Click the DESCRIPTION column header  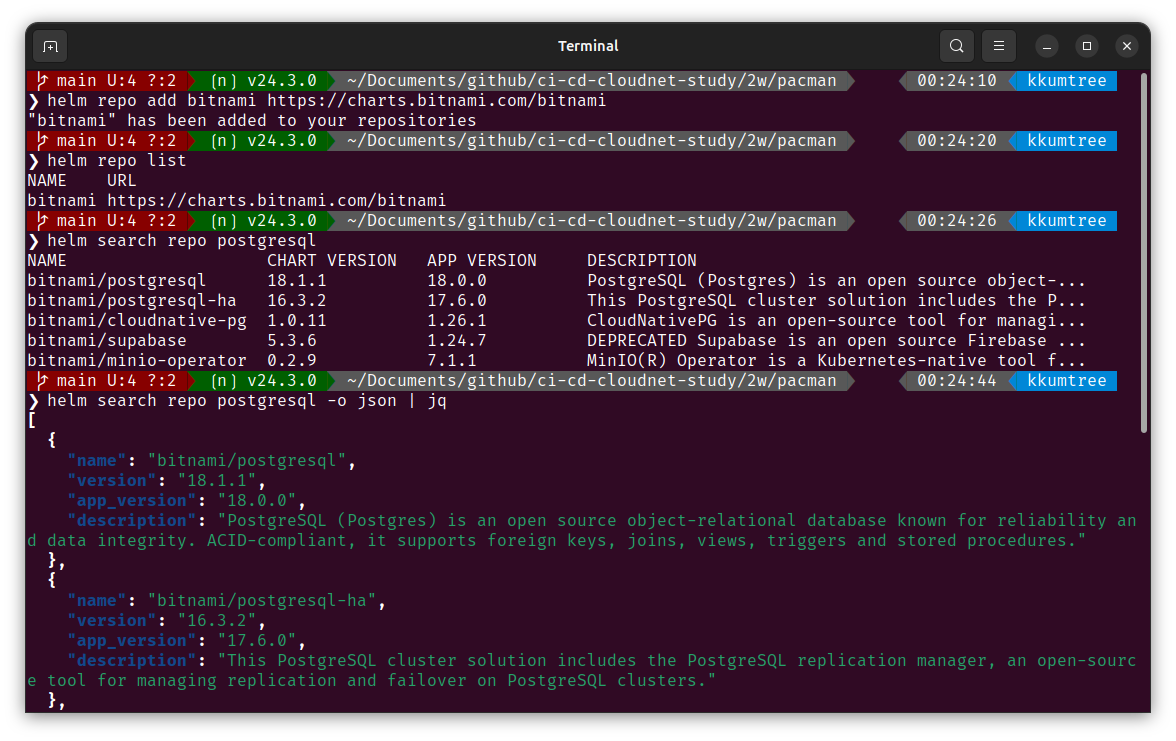641,260
